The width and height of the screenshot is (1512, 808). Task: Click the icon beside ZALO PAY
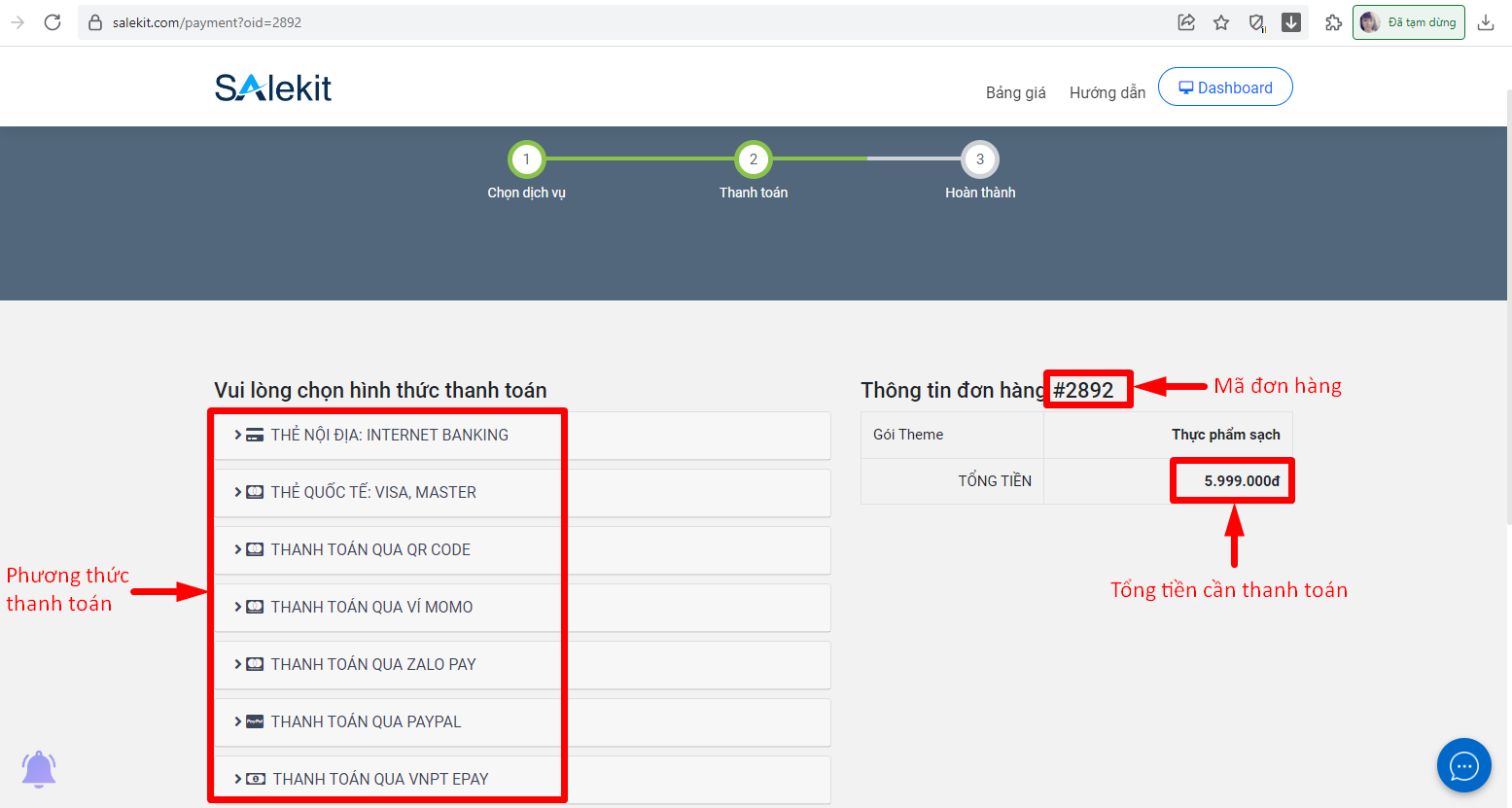pyautogui.click(x=255, y=664)
